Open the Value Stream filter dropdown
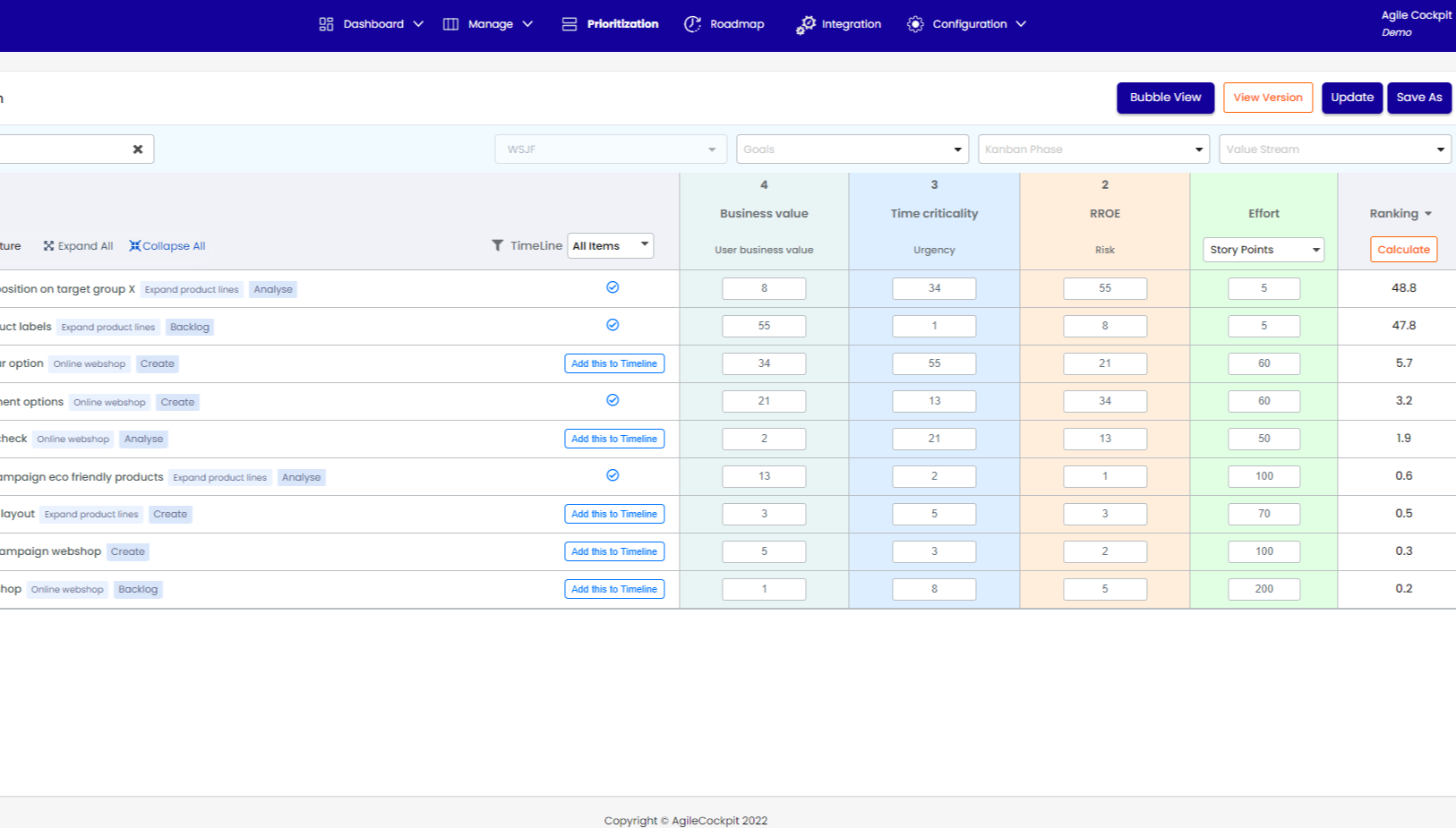 1334,149
